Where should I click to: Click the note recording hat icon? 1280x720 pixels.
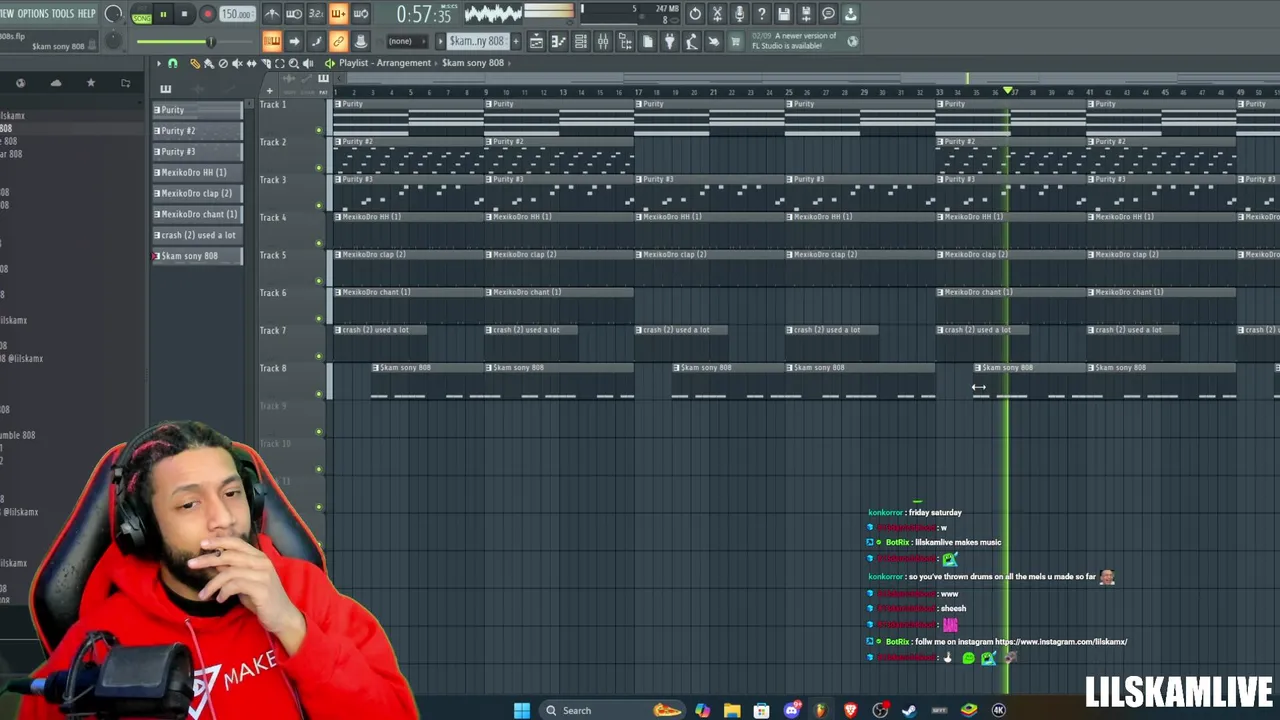pyautogui.click(x=360, y=41)
